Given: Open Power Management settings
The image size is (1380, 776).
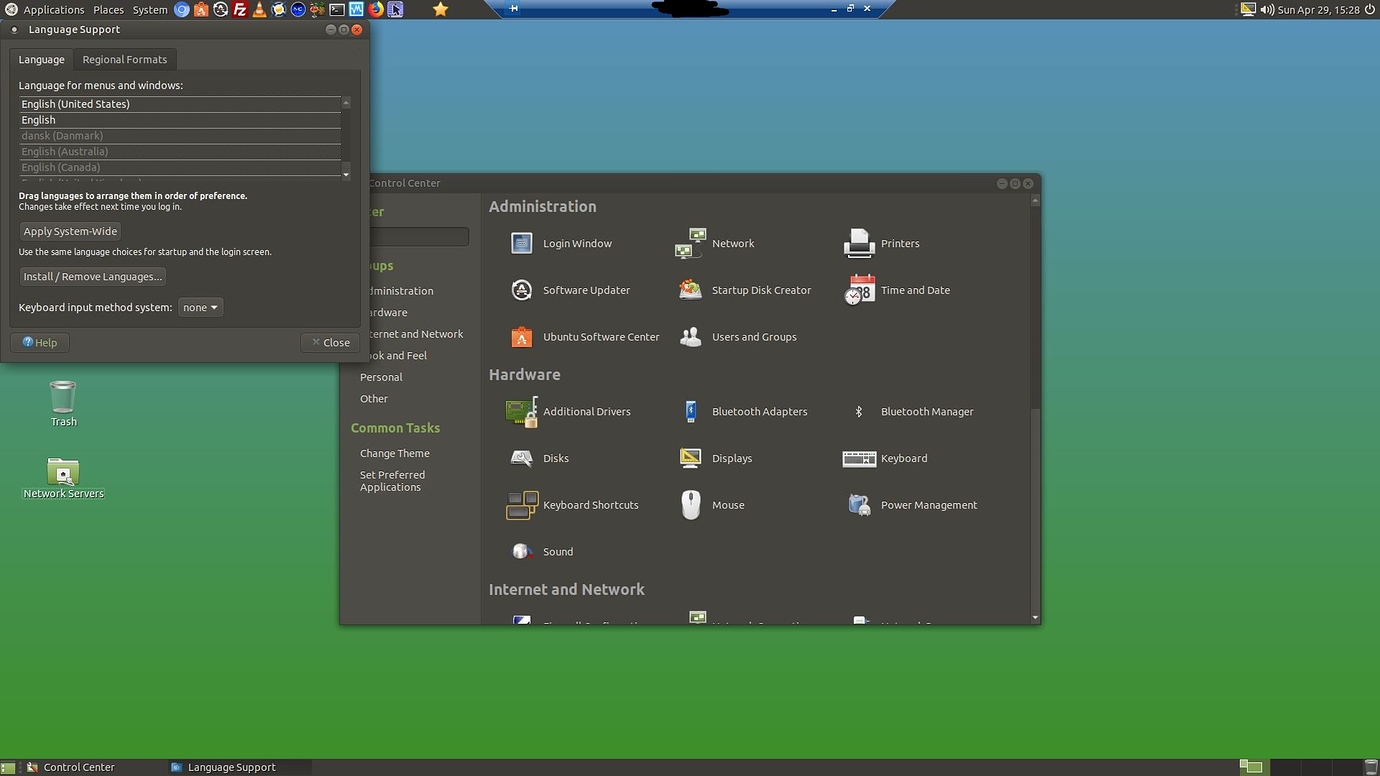Looking at the screenshot, I should [928, 505].
